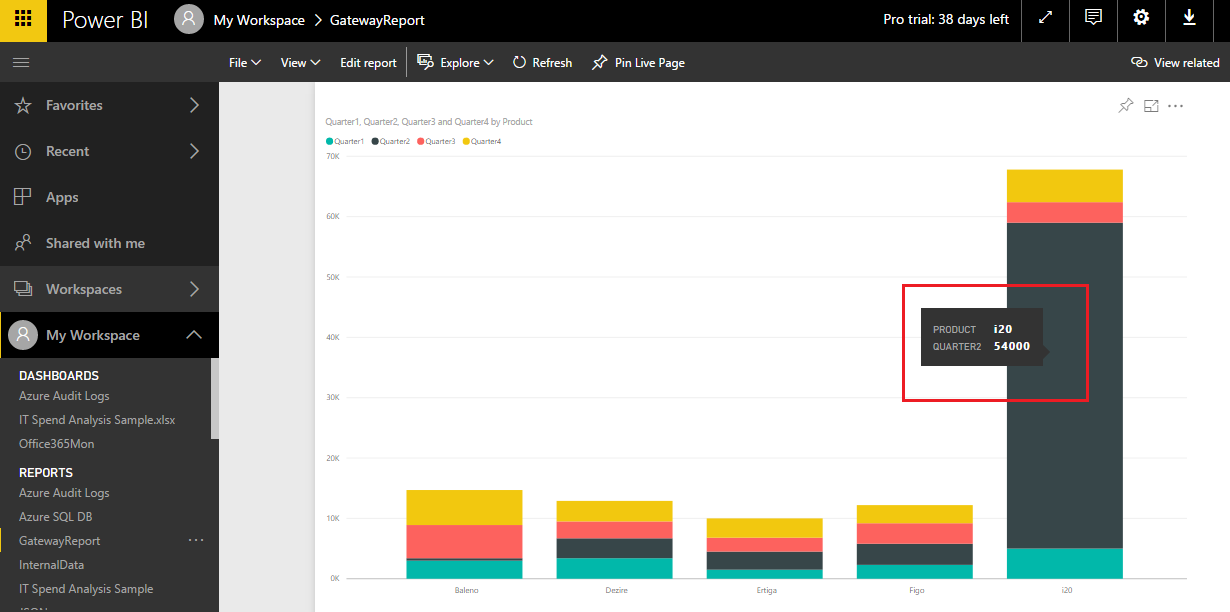Open chart in focus mode icon
Image resolution: width=1230 pixels, height=612 pixels.
point(1151,106)
